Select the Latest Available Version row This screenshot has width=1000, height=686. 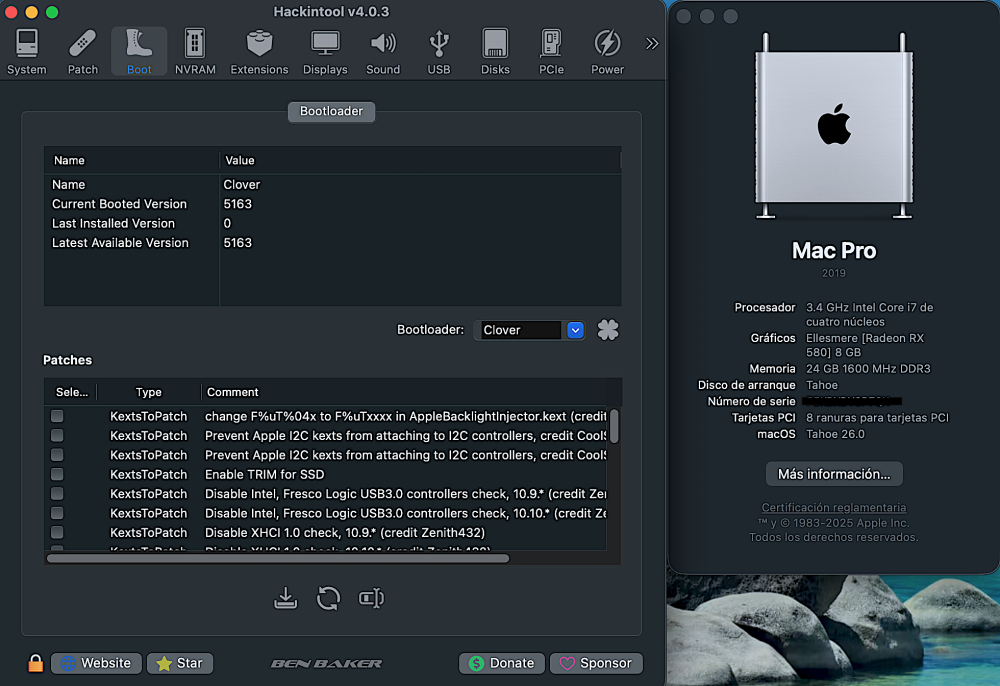332,243
